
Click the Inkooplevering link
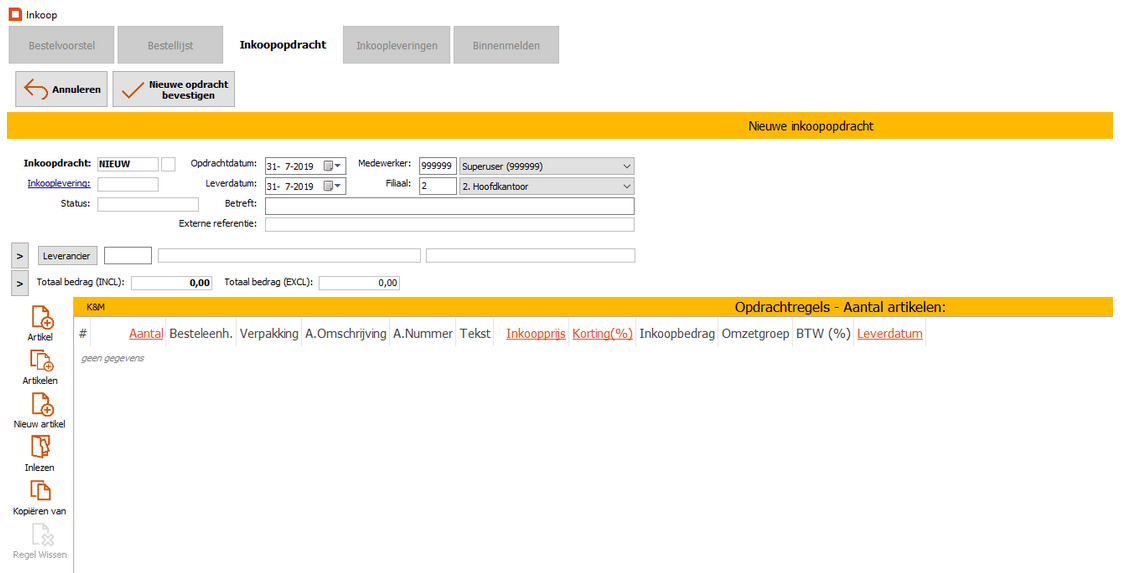pos(59,184)
